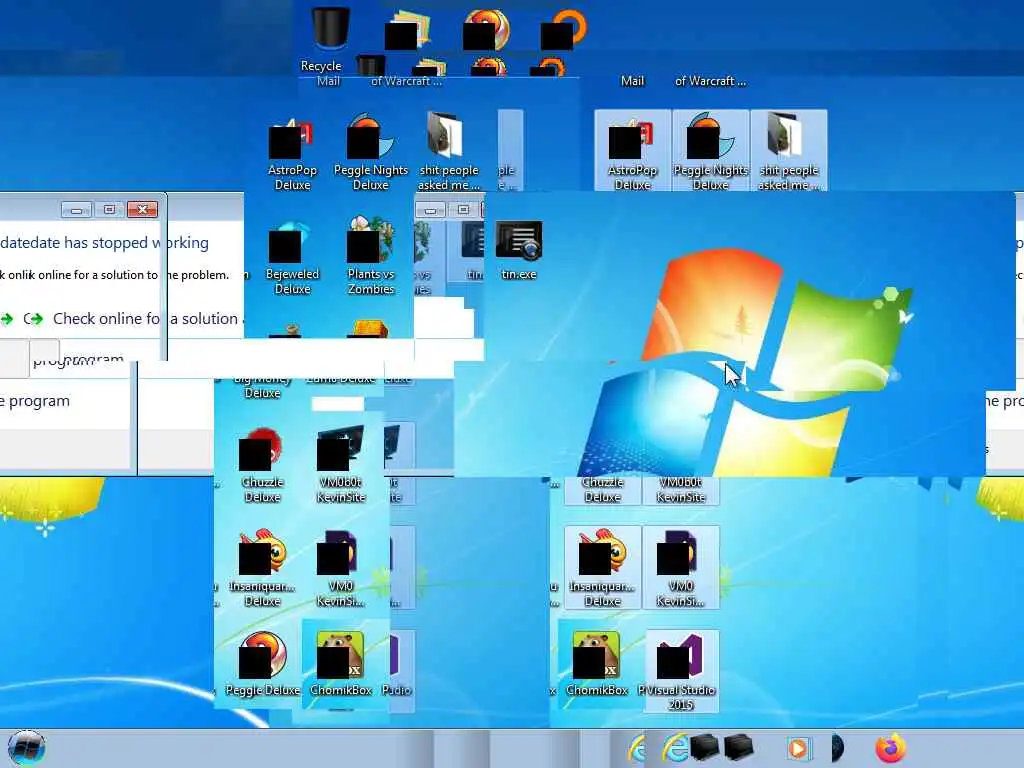Viewport: 1024px width, 768px height.
Task: Open Firefox from the taskbar
Action: pos(890,748)
